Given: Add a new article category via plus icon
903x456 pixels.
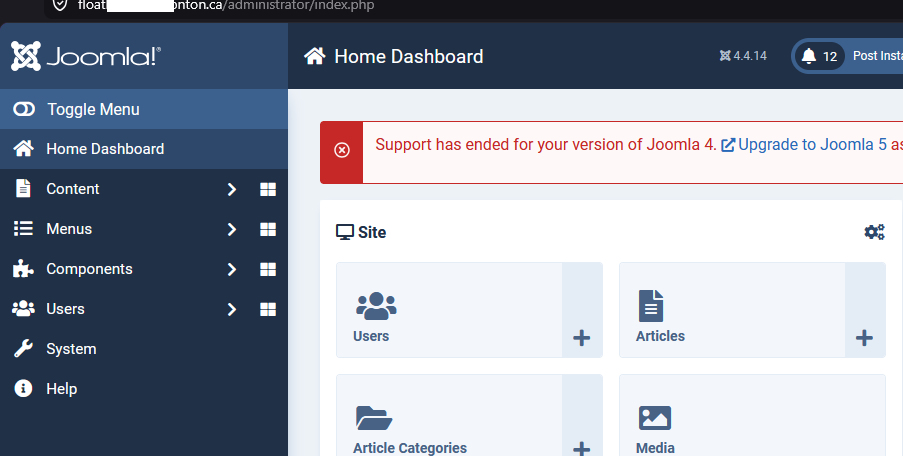Looking at the screenshot, I should click(x=582, y=449).
